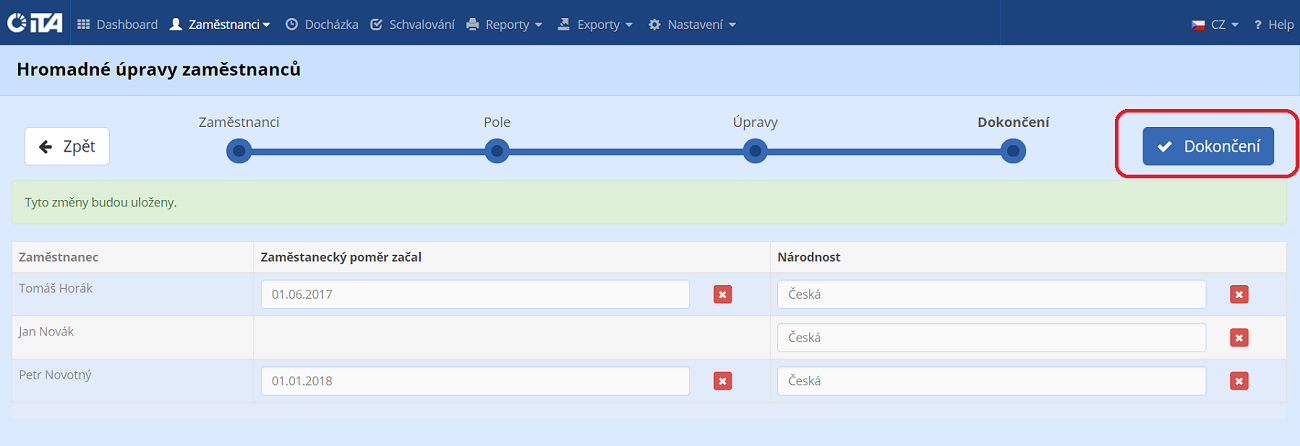Go back with Zpět button
The height and width of the screenshot is (446, 1300).
click(67, 146)
